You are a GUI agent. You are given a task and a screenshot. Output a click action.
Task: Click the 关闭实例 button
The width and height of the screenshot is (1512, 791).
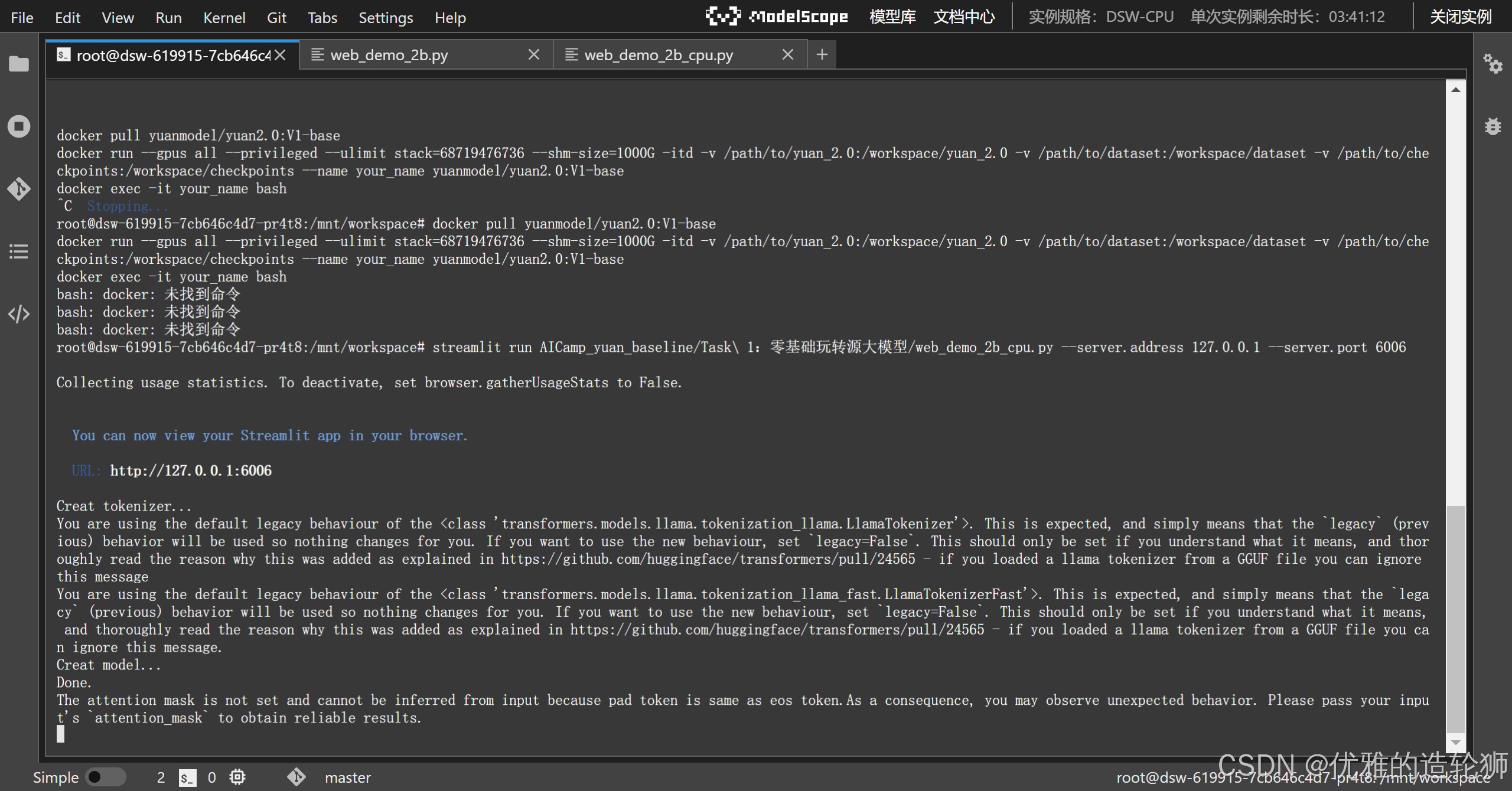[1460, 17]
